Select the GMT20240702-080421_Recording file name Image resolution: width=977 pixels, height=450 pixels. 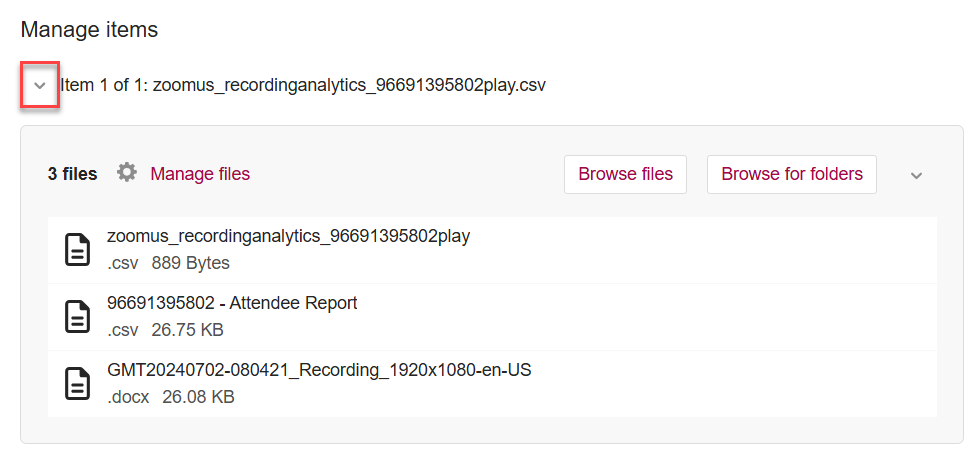pyautogui.click(x=319, y=370)
